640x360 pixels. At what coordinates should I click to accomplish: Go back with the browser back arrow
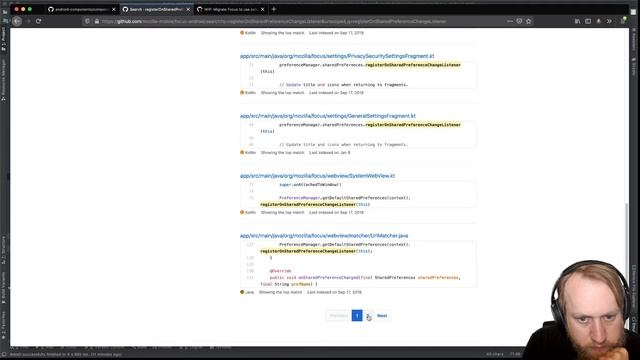coord(17,21)
